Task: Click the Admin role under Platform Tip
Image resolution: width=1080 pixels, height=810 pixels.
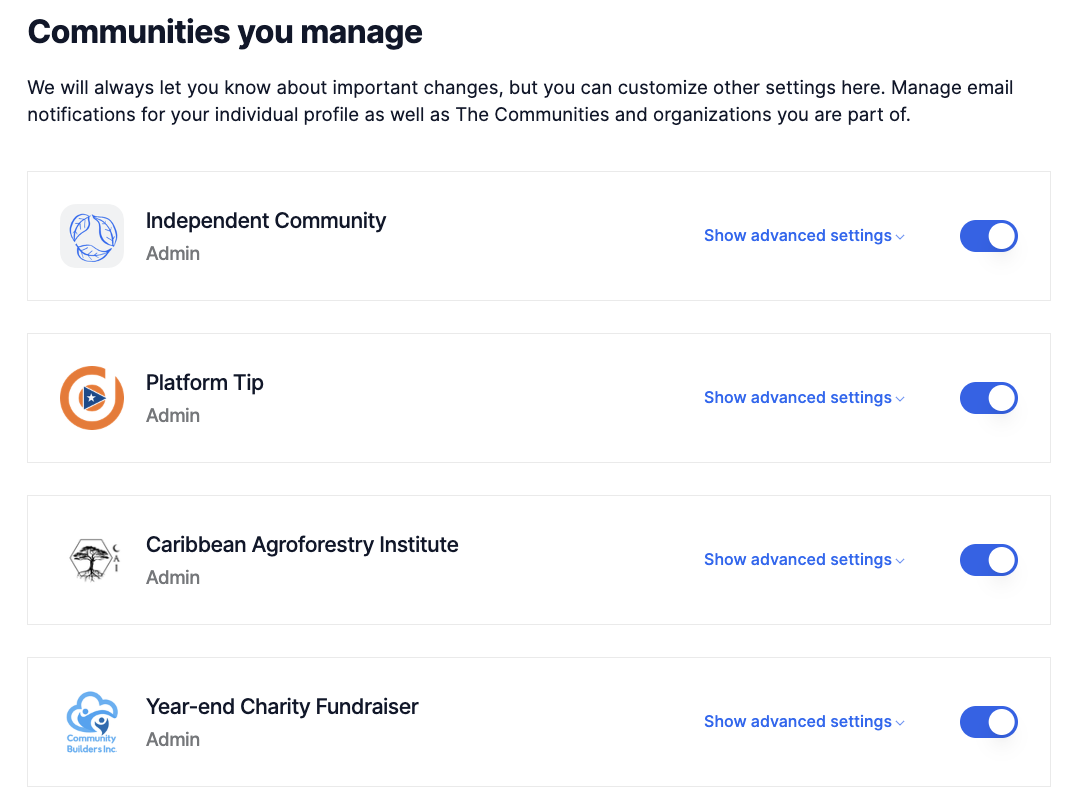Action: click(x=173, y=416)
